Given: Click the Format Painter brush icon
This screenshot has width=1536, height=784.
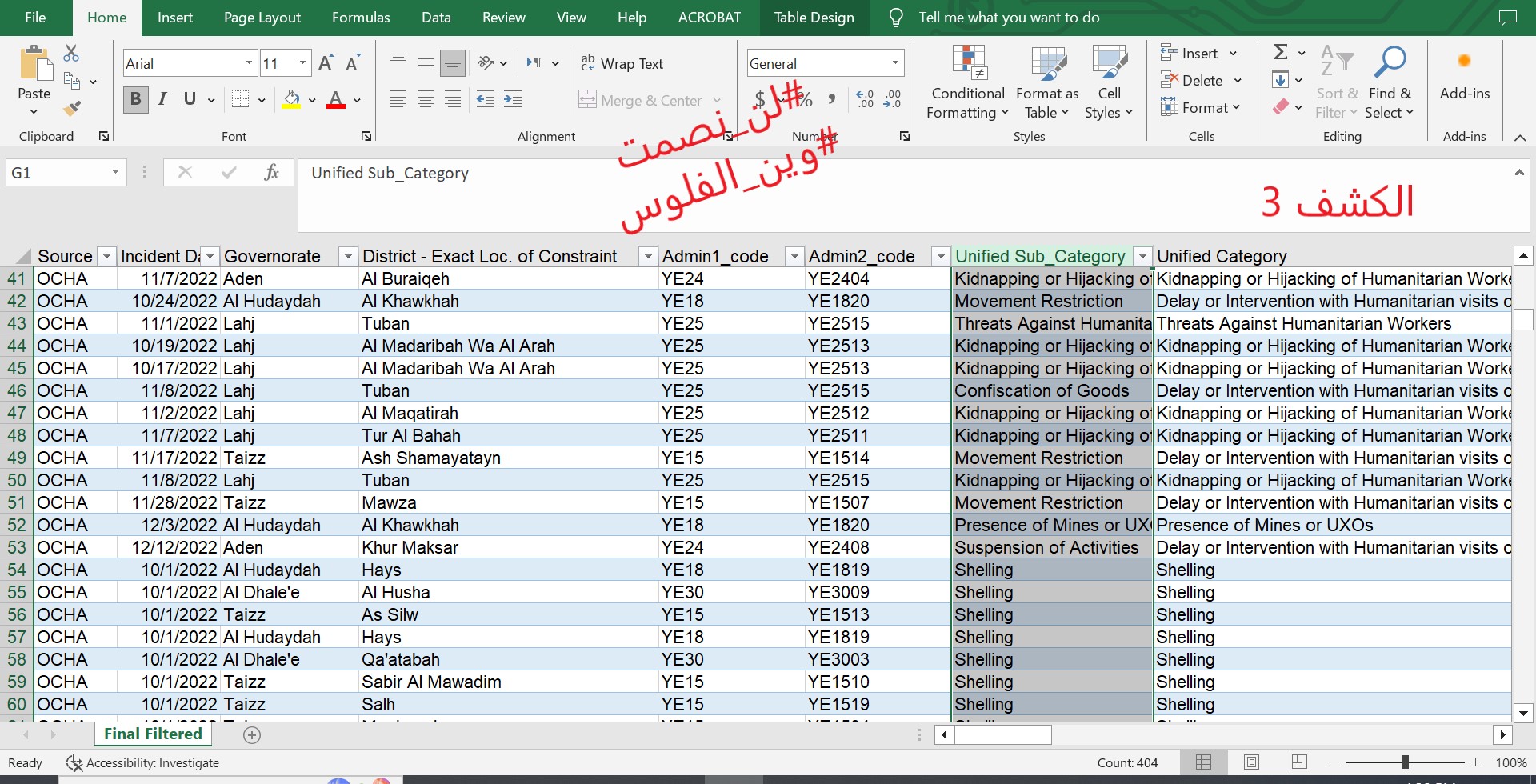Looking at the screenshot, I should point(73,109).
